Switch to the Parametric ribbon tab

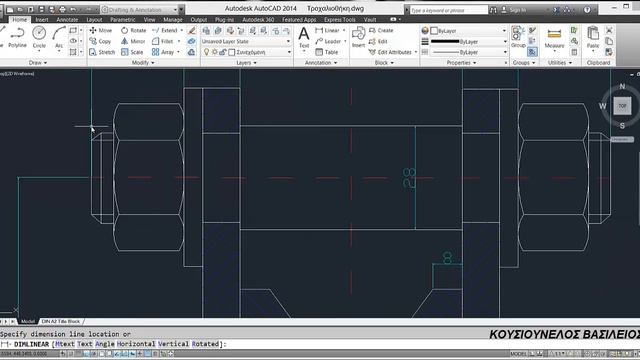(122, 19)
